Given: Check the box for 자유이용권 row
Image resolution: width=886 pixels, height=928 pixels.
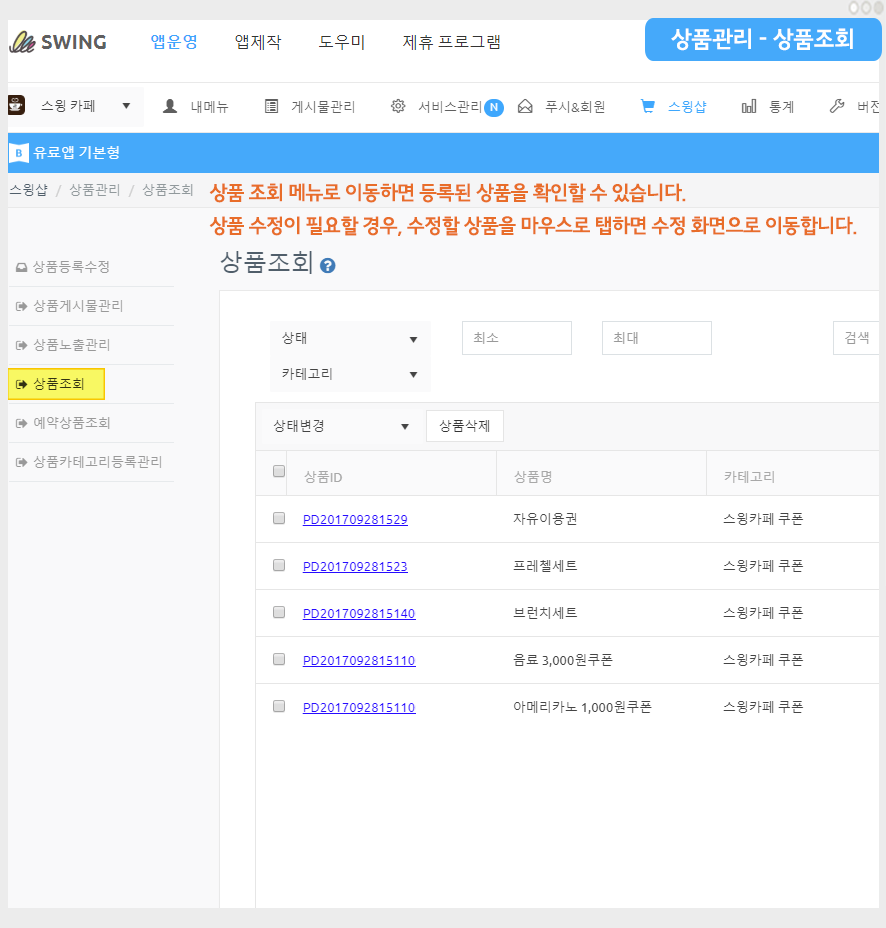Looking at the screenshot, I should pyautogui.click(x=279, y=518).
